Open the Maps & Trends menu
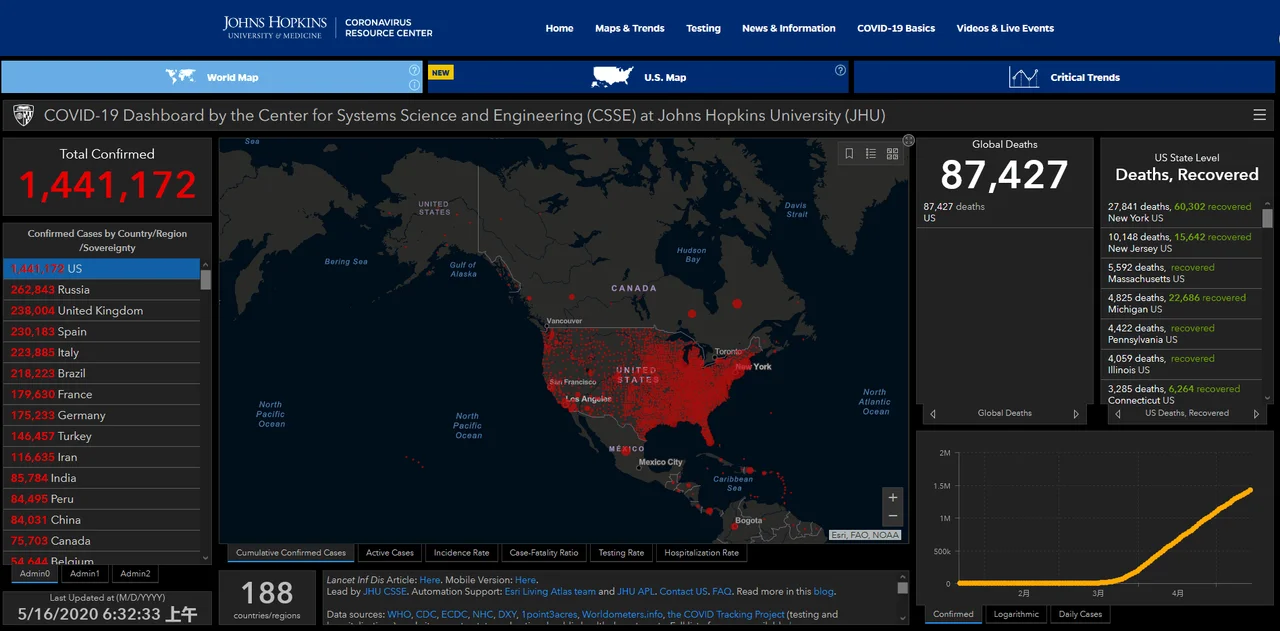Image resolution: width=1280 pixels, height=631 pixels. coord(630,28)
